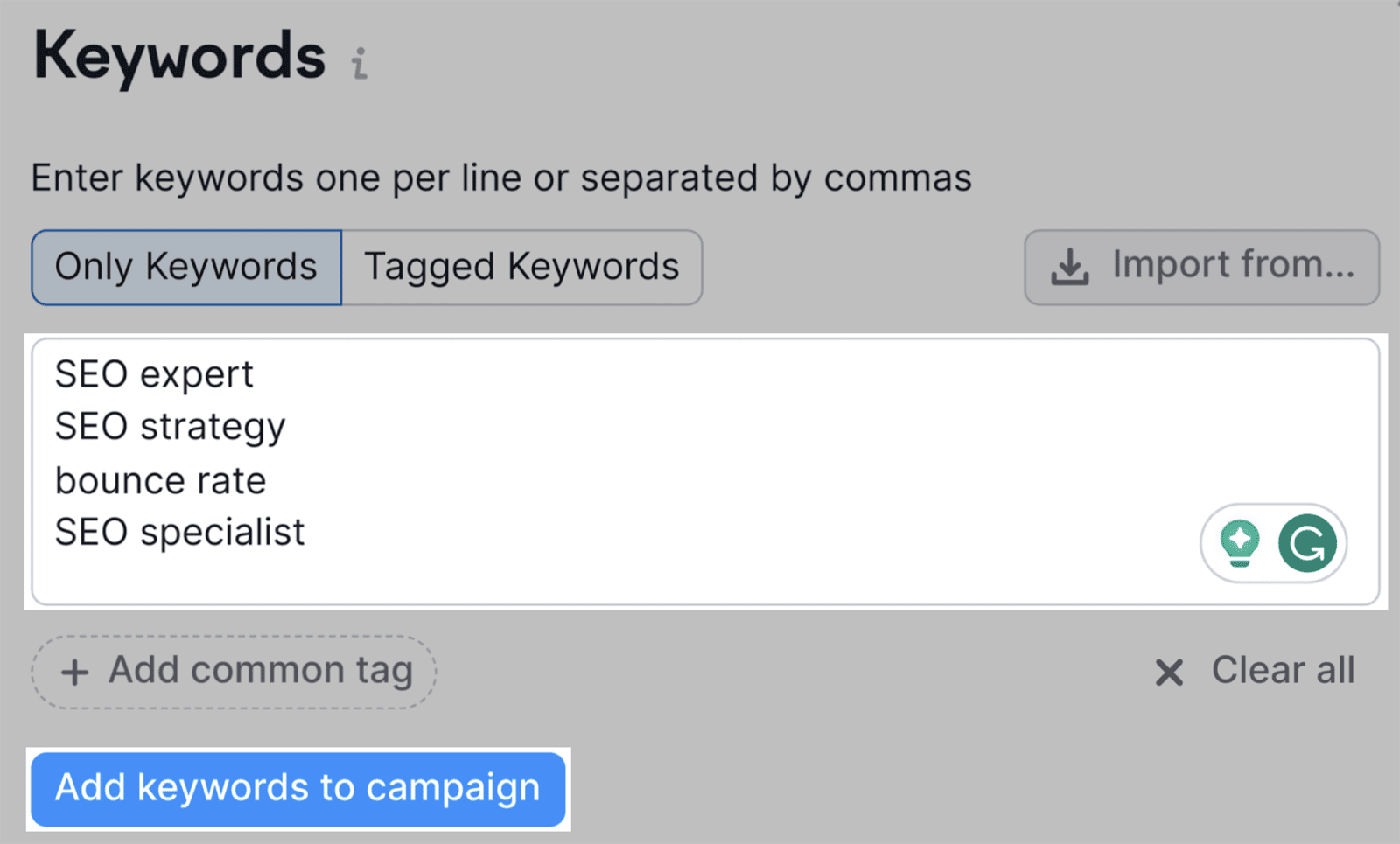Select the Only Keywords tab
The height and width of the screenshot is (844, 1400).
186,268
